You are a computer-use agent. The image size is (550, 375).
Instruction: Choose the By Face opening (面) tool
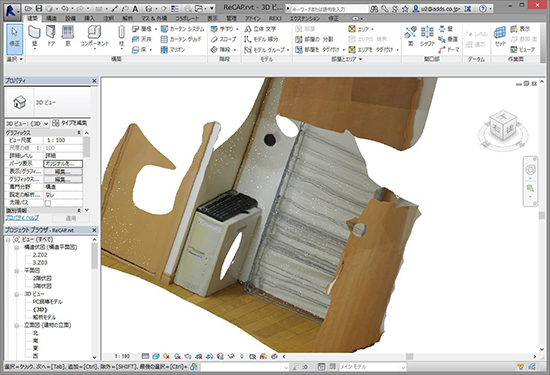[410, 36]
